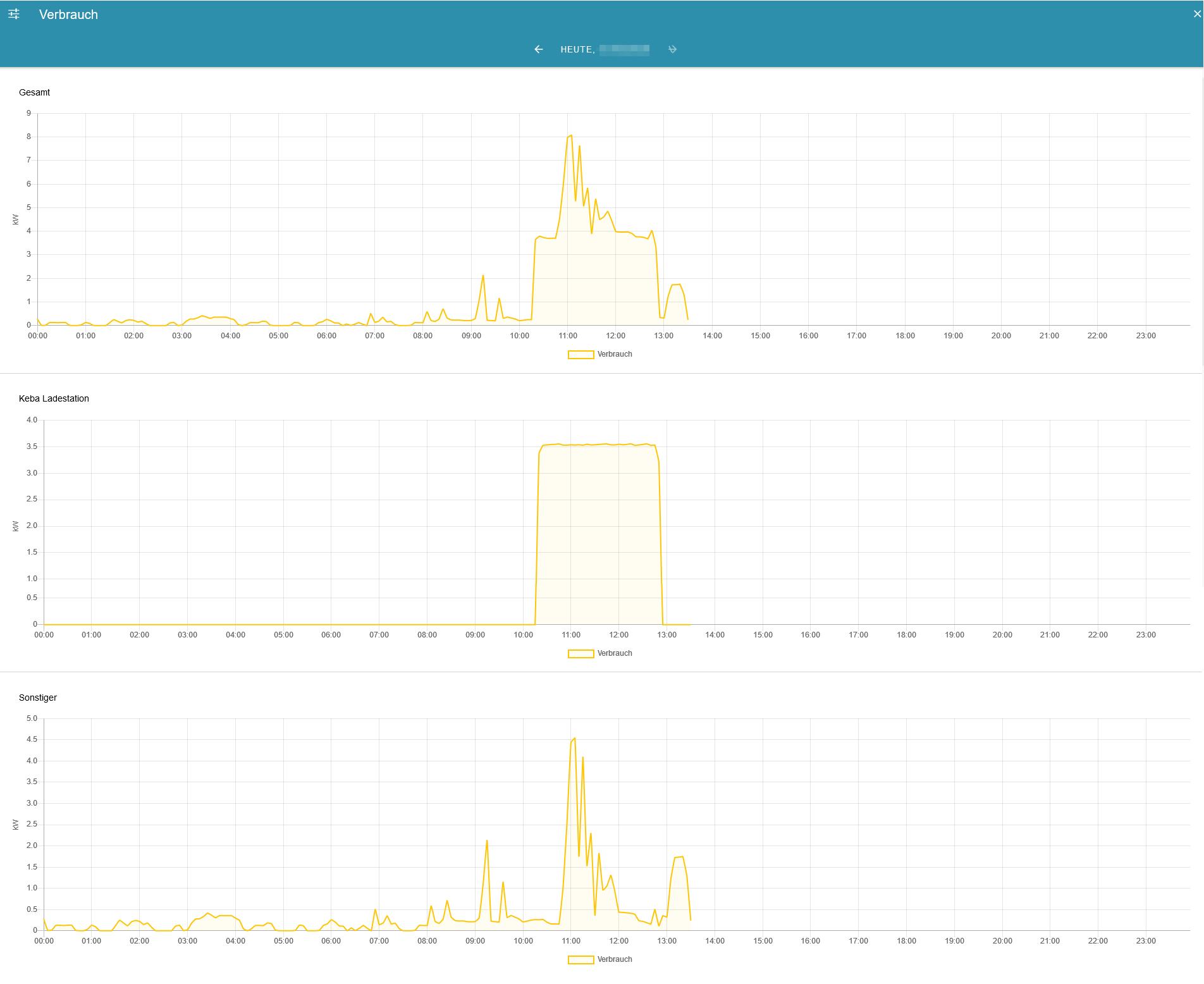1204x984 pixels.
Task: Close the Verbrauch view with the X
Action: coord(1197,14)
